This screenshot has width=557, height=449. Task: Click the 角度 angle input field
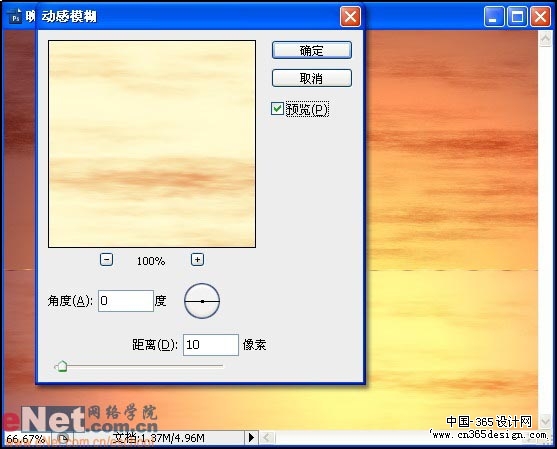126,301
